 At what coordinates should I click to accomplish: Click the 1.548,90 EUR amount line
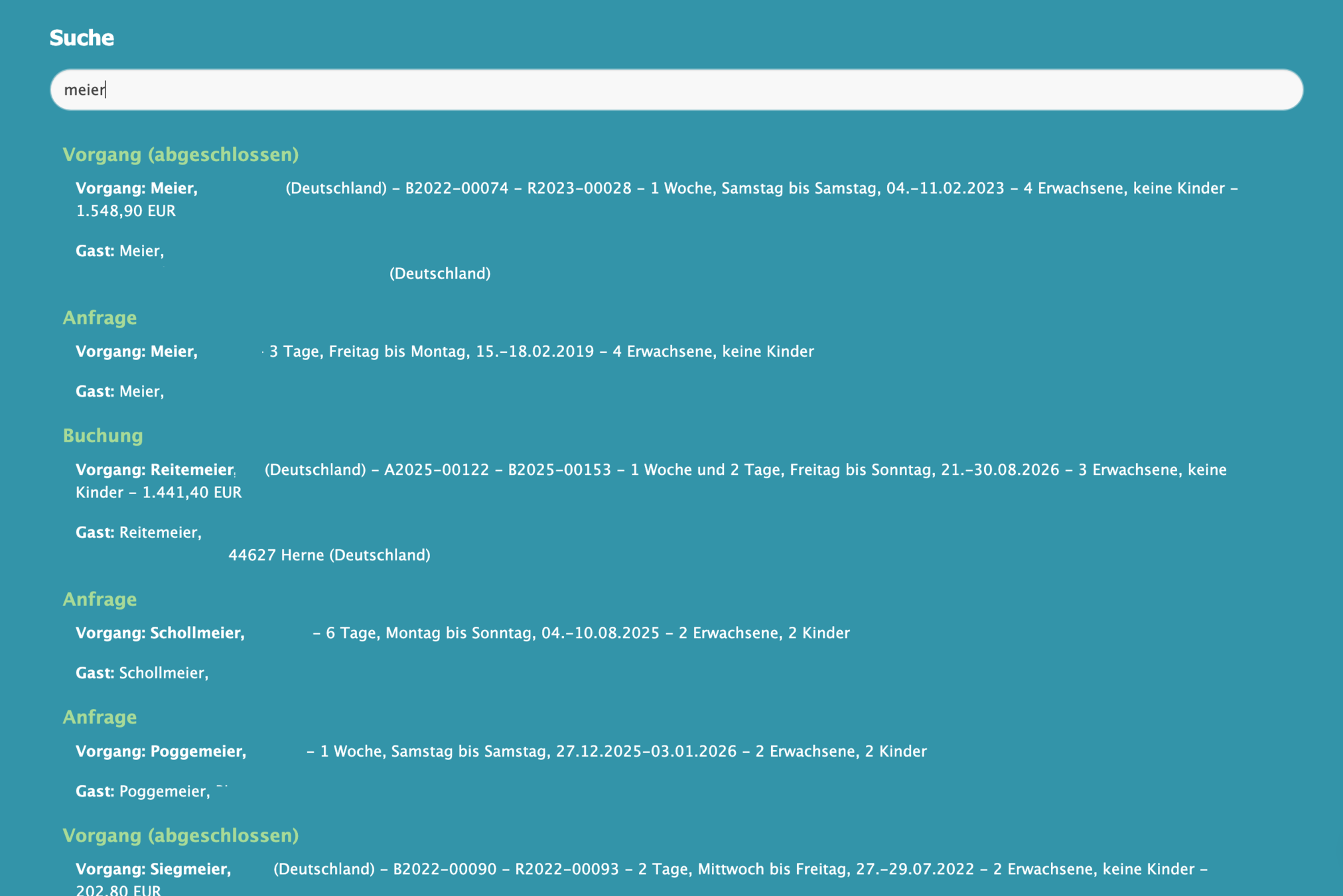[x=126, y=211]
